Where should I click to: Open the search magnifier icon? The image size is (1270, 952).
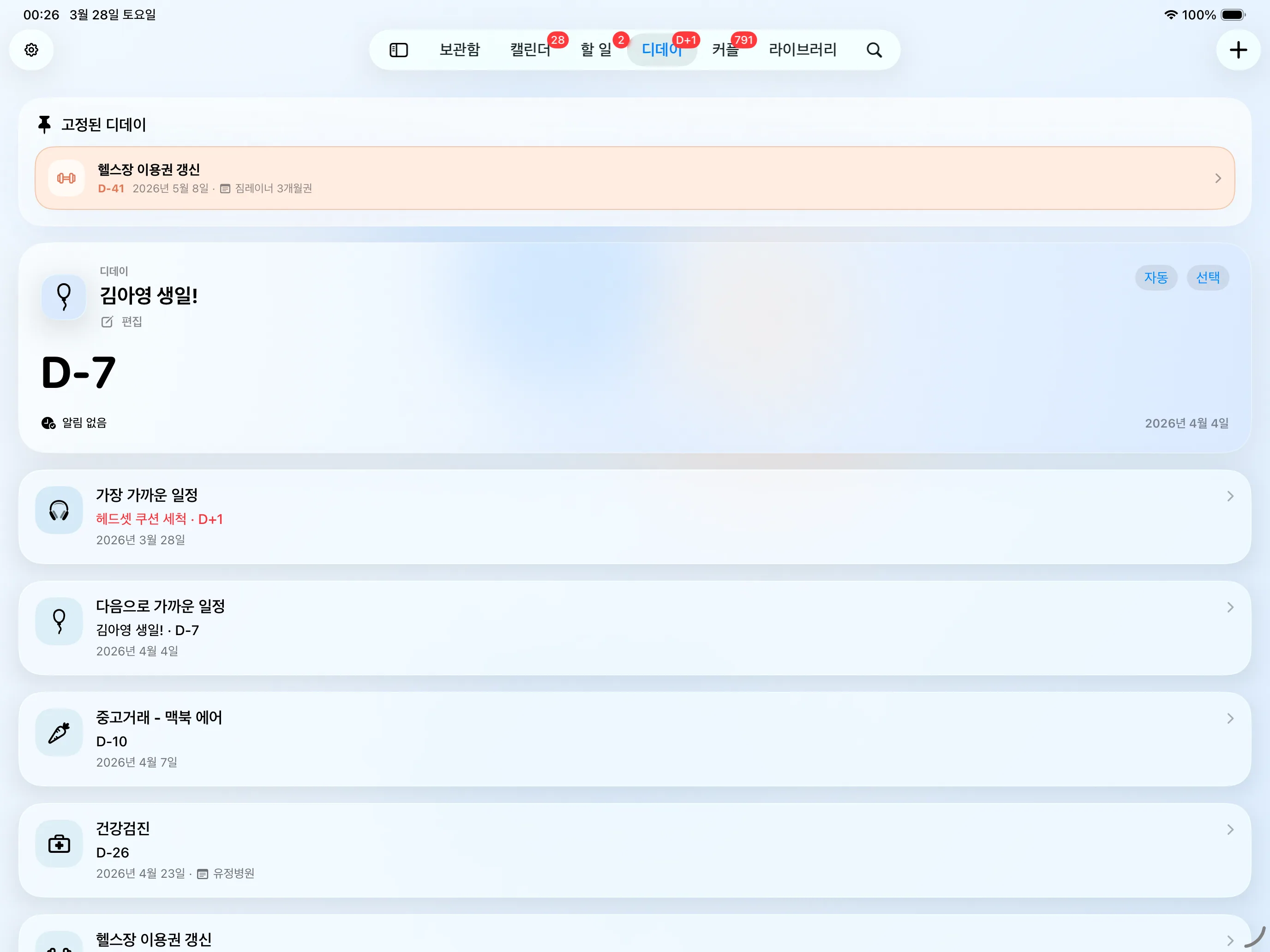(x=874, y=50)
